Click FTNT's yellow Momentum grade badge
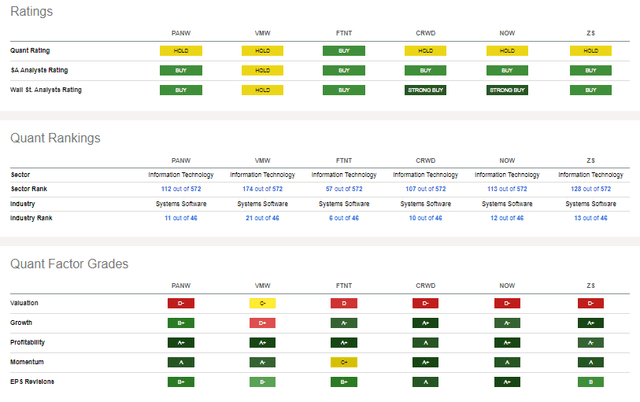The height and width of the screenshot is (402, 640). tap(344, 362)
